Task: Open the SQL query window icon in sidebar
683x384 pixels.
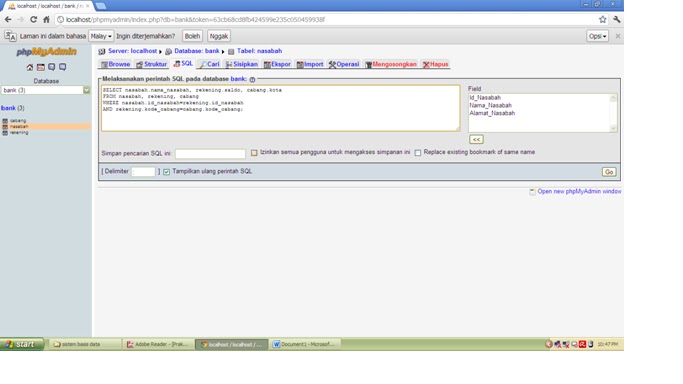Action: pos(41,67)
